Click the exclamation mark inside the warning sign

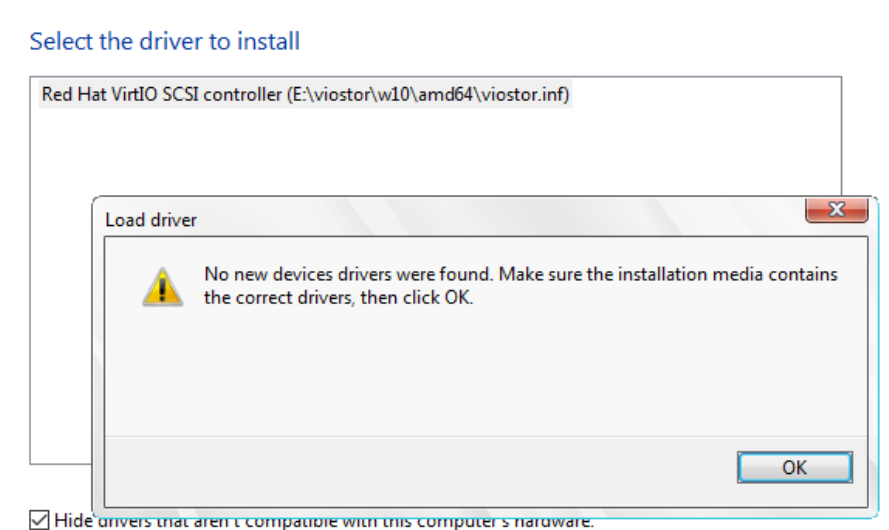click(x=163, y=289)
